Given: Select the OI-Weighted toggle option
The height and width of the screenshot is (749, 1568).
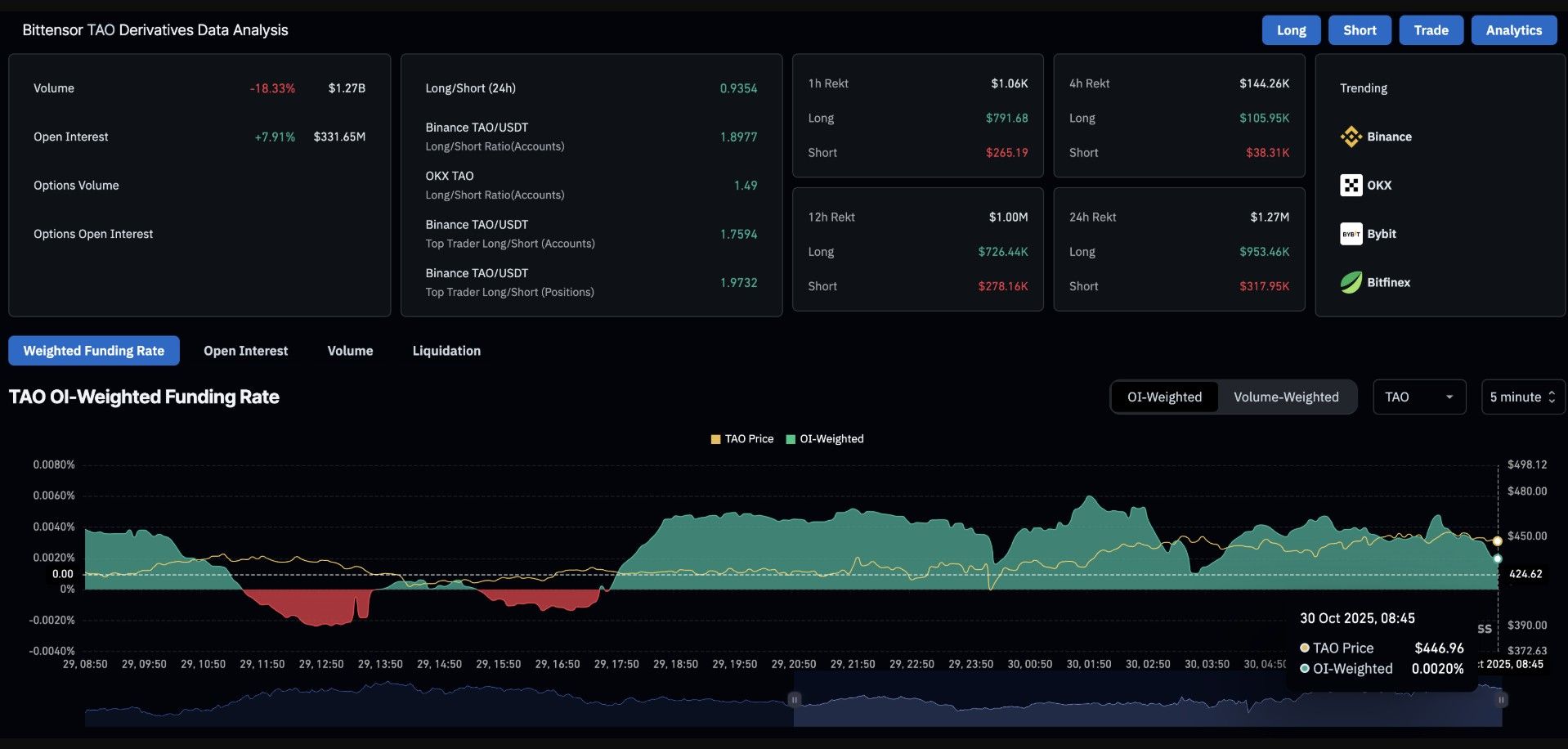Looking at the screenshot, I should 1164,397.
